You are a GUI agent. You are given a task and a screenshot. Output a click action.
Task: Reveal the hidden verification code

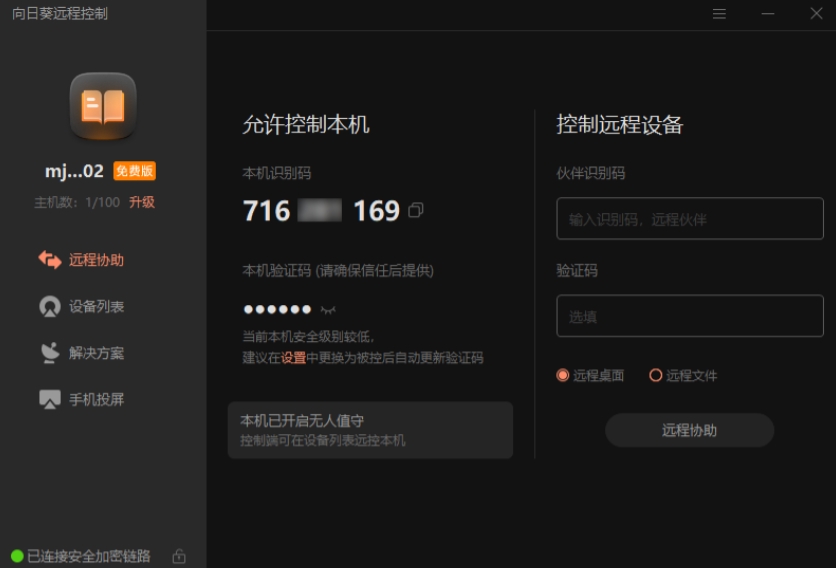pos(328,309)
